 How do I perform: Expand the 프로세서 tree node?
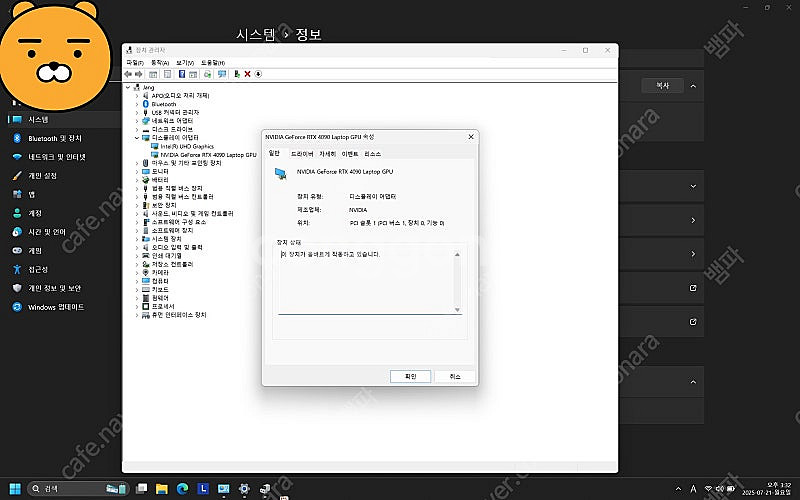tap(137, 307)
